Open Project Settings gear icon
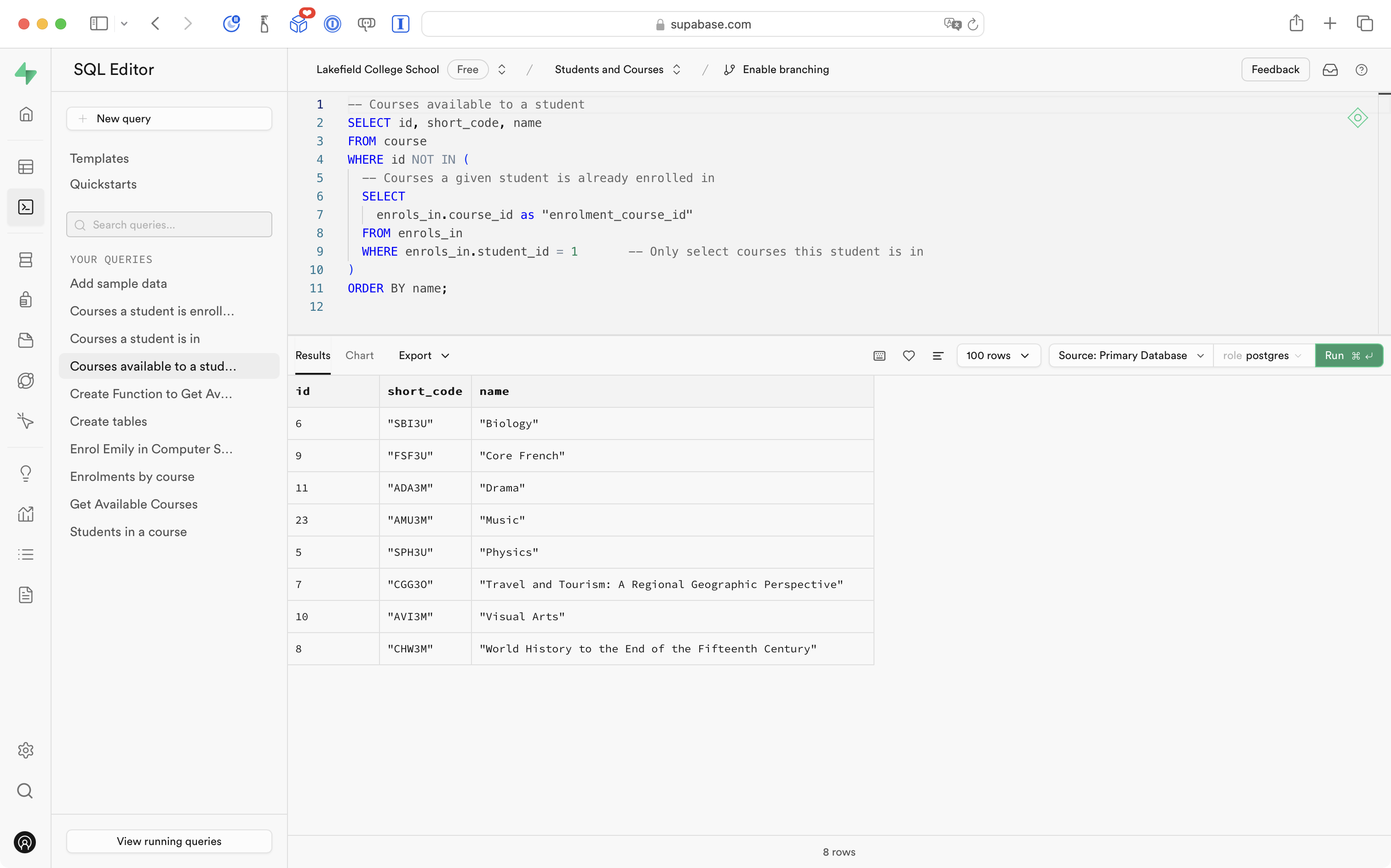The width and height of the screenshot is (1391, 868). click(x=25, y=750)
